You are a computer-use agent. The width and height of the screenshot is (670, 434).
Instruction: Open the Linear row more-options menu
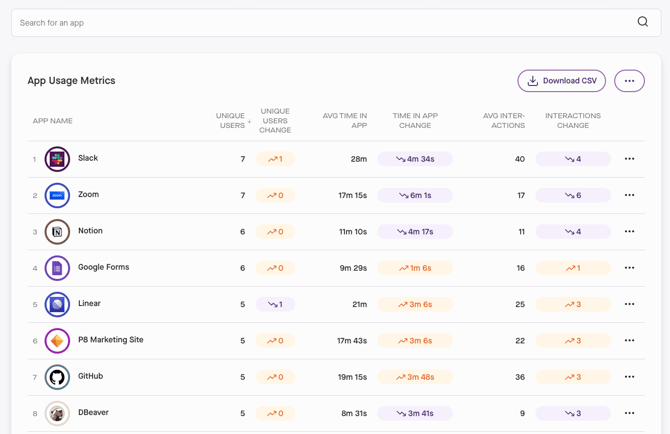[x=629, y=304]
